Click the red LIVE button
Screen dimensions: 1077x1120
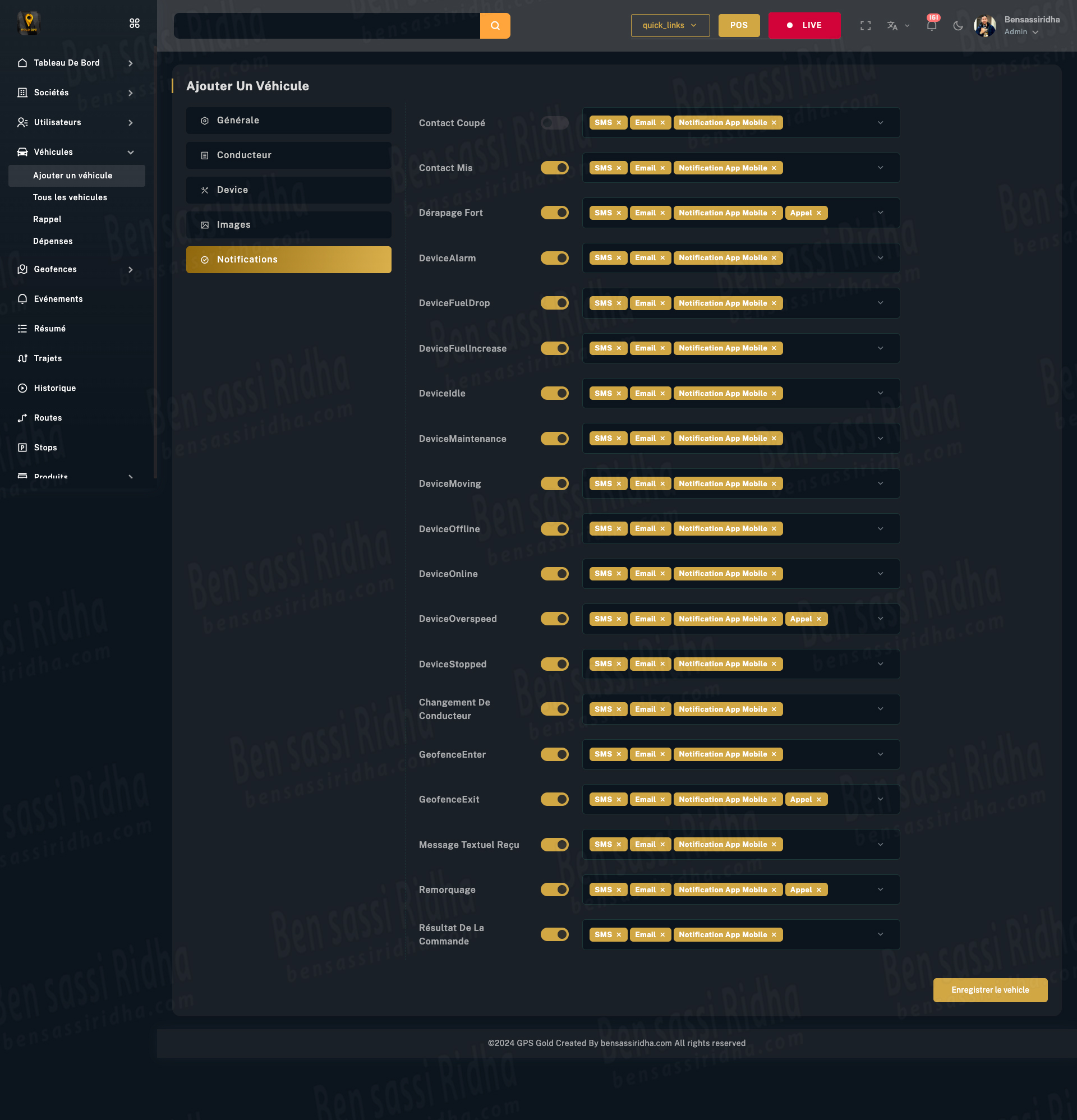(804, 26)
